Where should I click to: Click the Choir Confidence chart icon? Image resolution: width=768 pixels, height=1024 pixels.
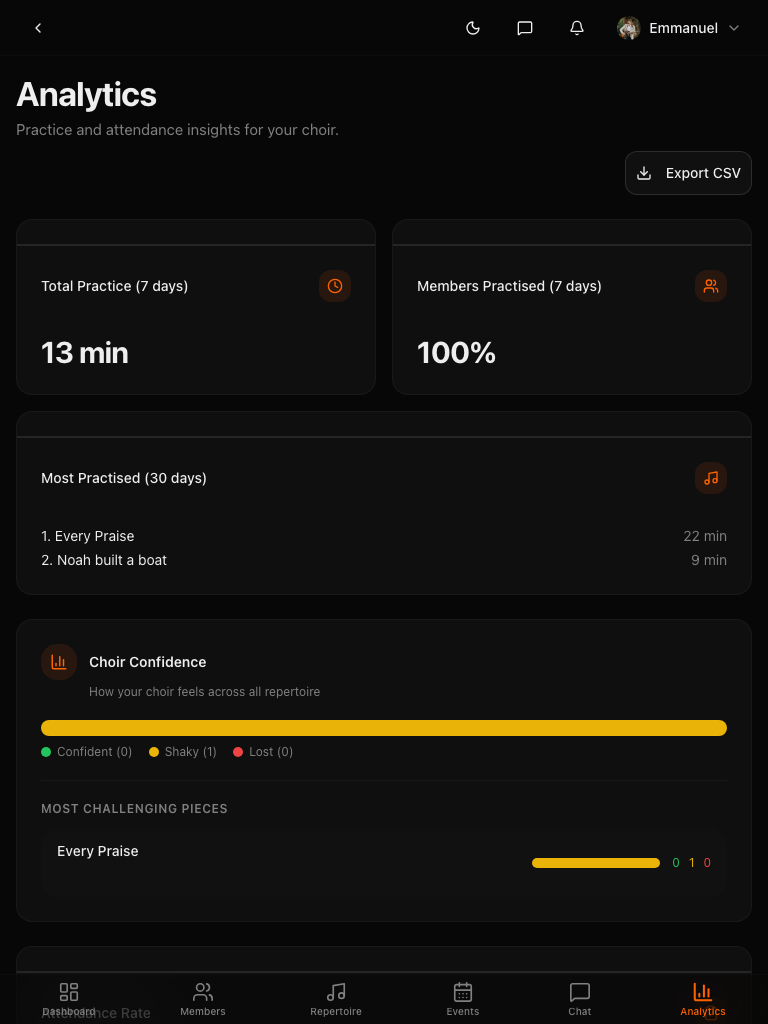pyautogui.click(x=59, y=662)
